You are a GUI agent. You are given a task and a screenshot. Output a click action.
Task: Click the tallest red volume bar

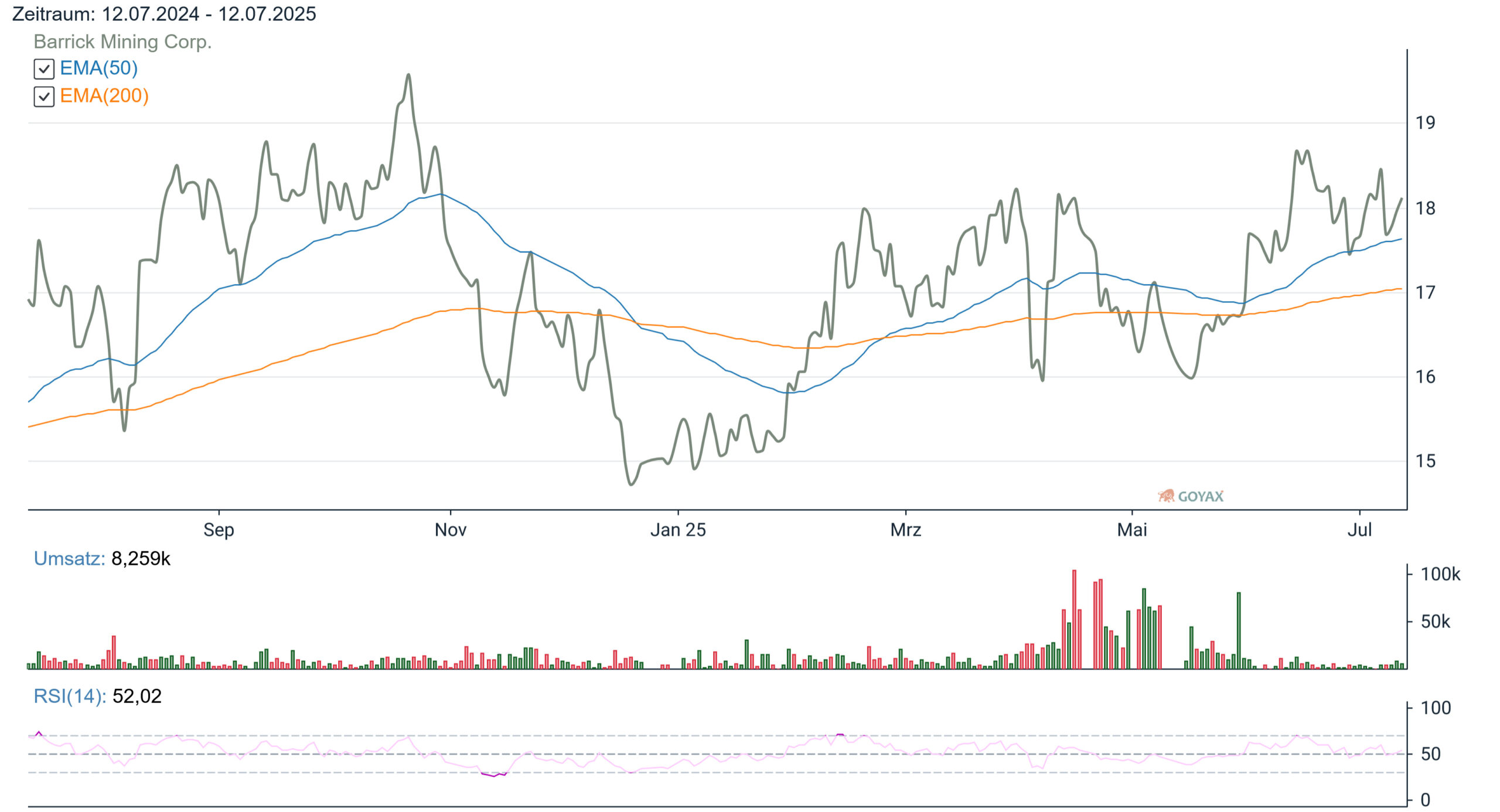[x=1074, y=619]
